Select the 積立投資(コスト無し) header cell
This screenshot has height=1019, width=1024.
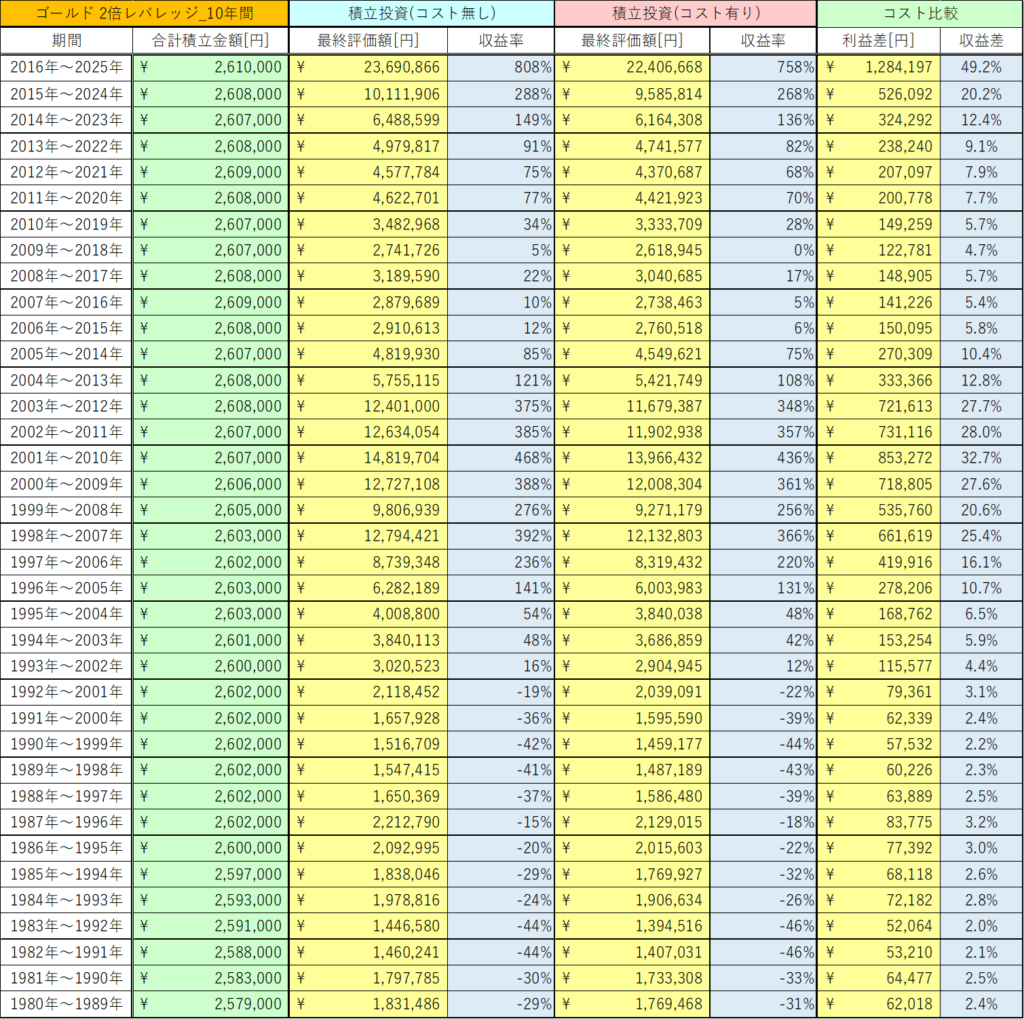[421, 14]
